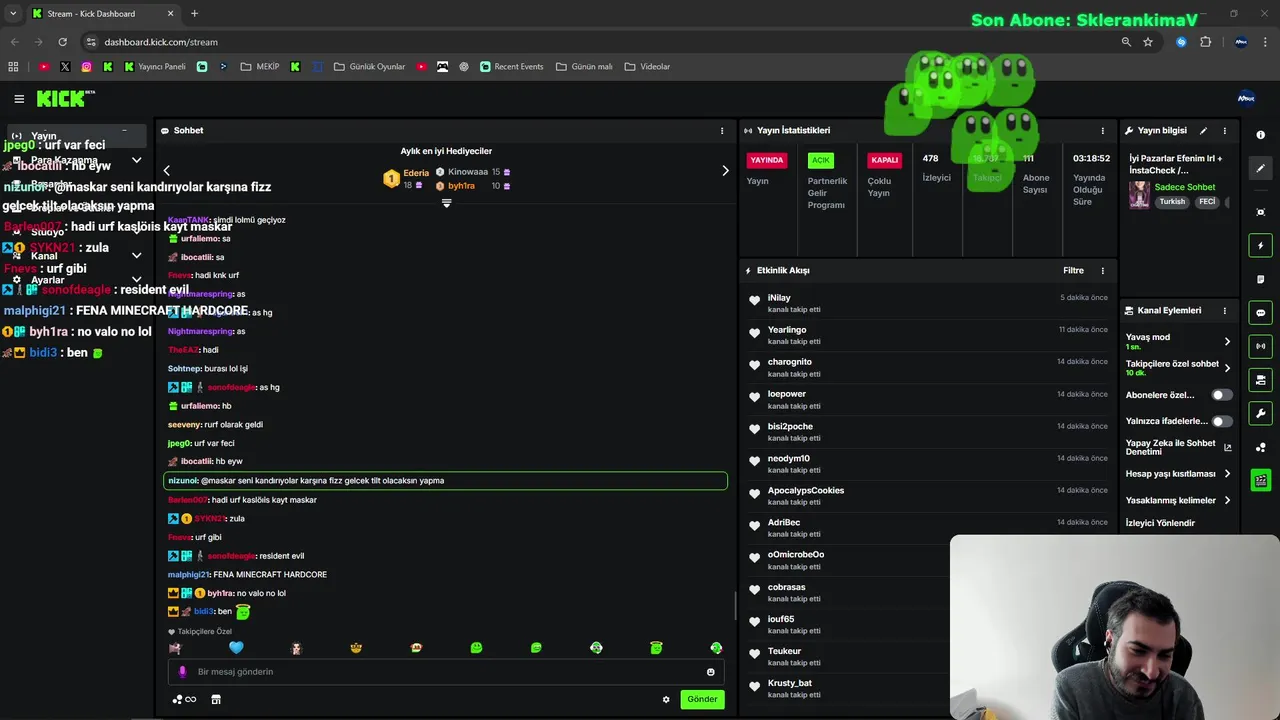The image size is (1280, 720).
Task: Insert the blue heart emote
Action: click(x=236, y=648)
